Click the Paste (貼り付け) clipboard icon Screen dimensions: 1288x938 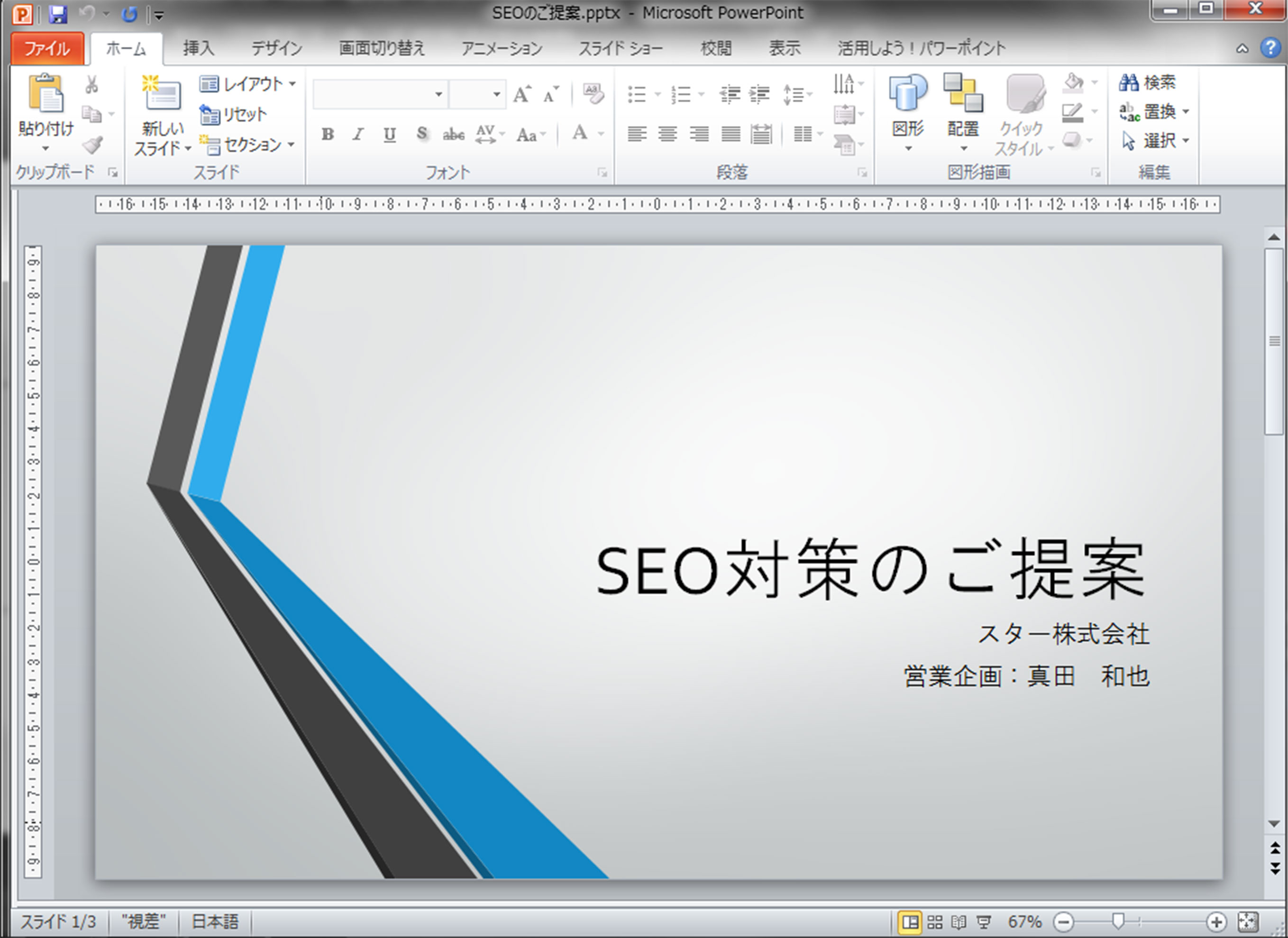[46, 93]
